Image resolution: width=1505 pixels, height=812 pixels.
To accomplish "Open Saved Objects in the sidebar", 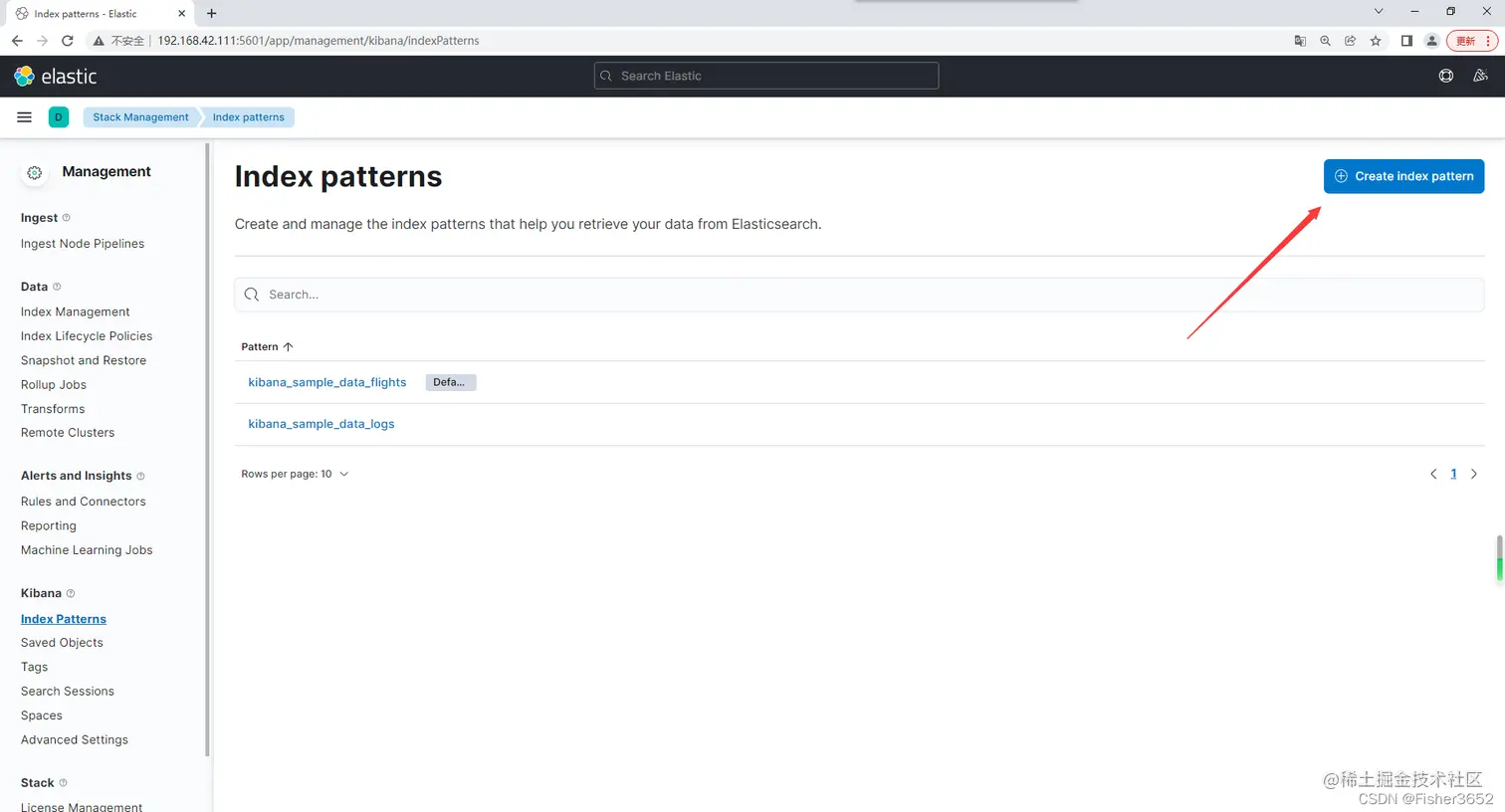I will (62, 643).
